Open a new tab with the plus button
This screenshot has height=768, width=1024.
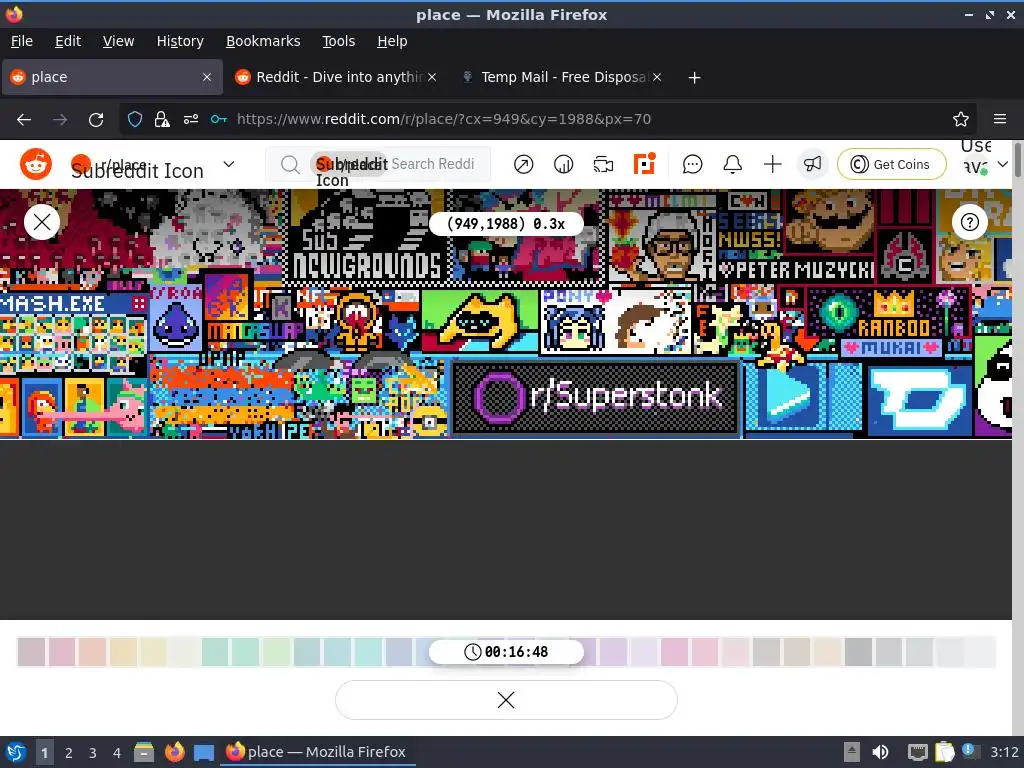694,78
